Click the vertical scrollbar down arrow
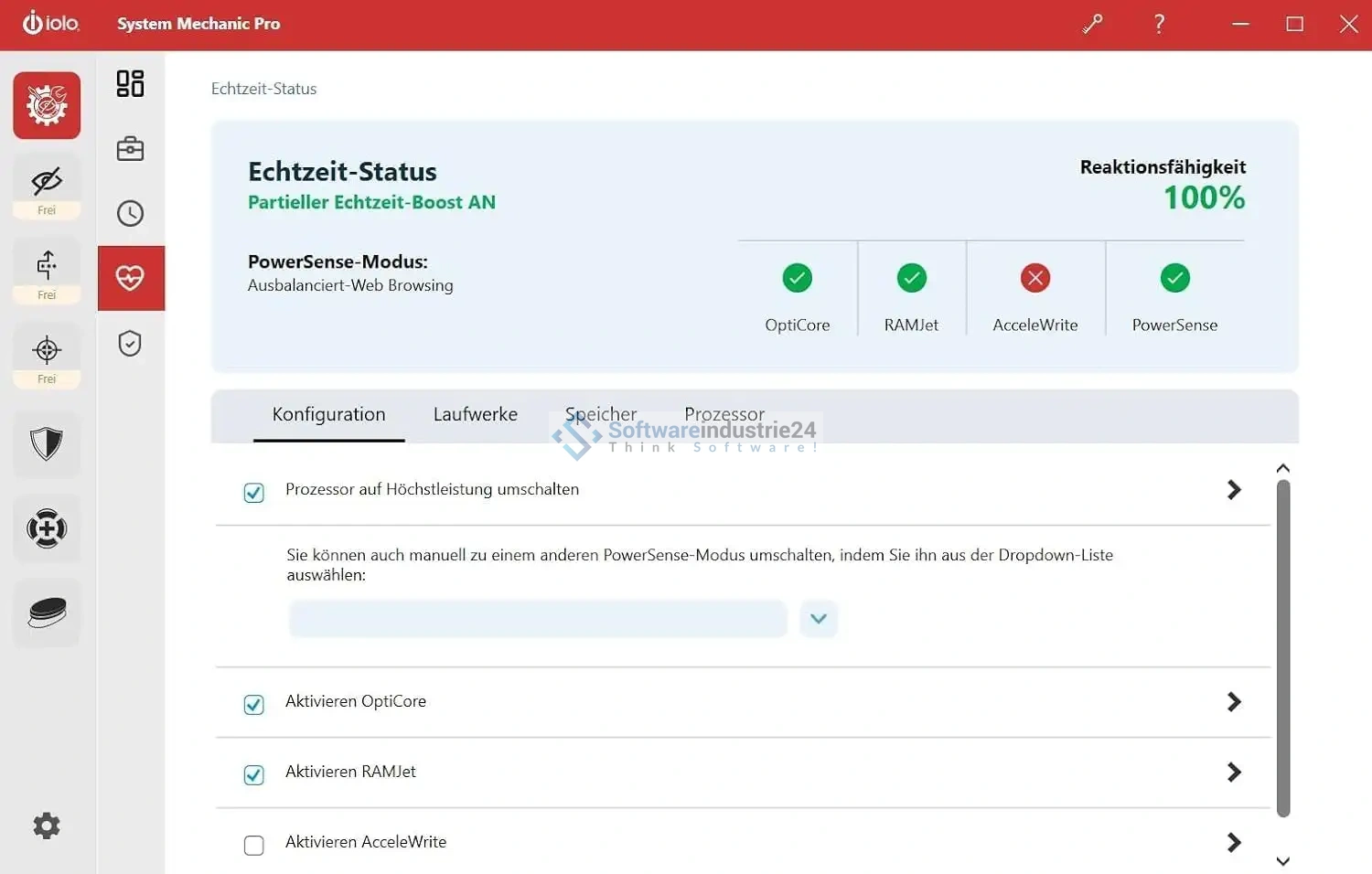1372x874 pixels. click(x=1282, y=861)
